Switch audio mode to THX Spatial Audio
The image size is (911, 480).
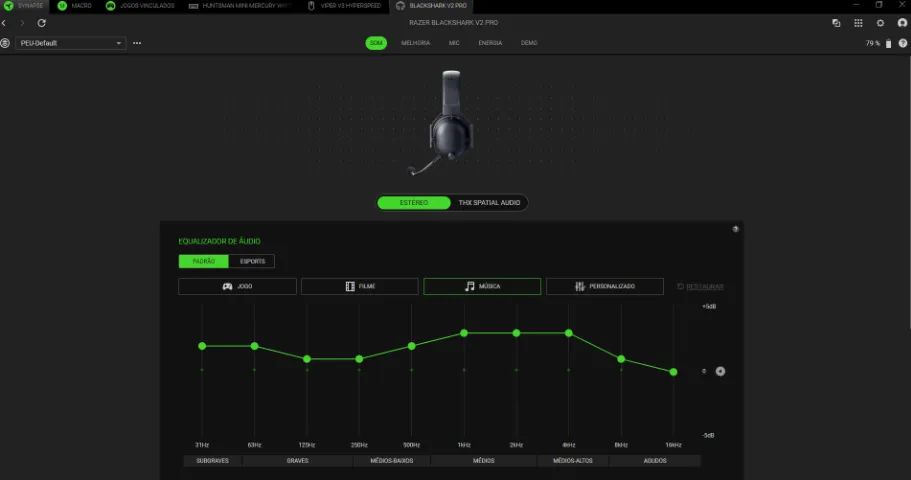489,203
